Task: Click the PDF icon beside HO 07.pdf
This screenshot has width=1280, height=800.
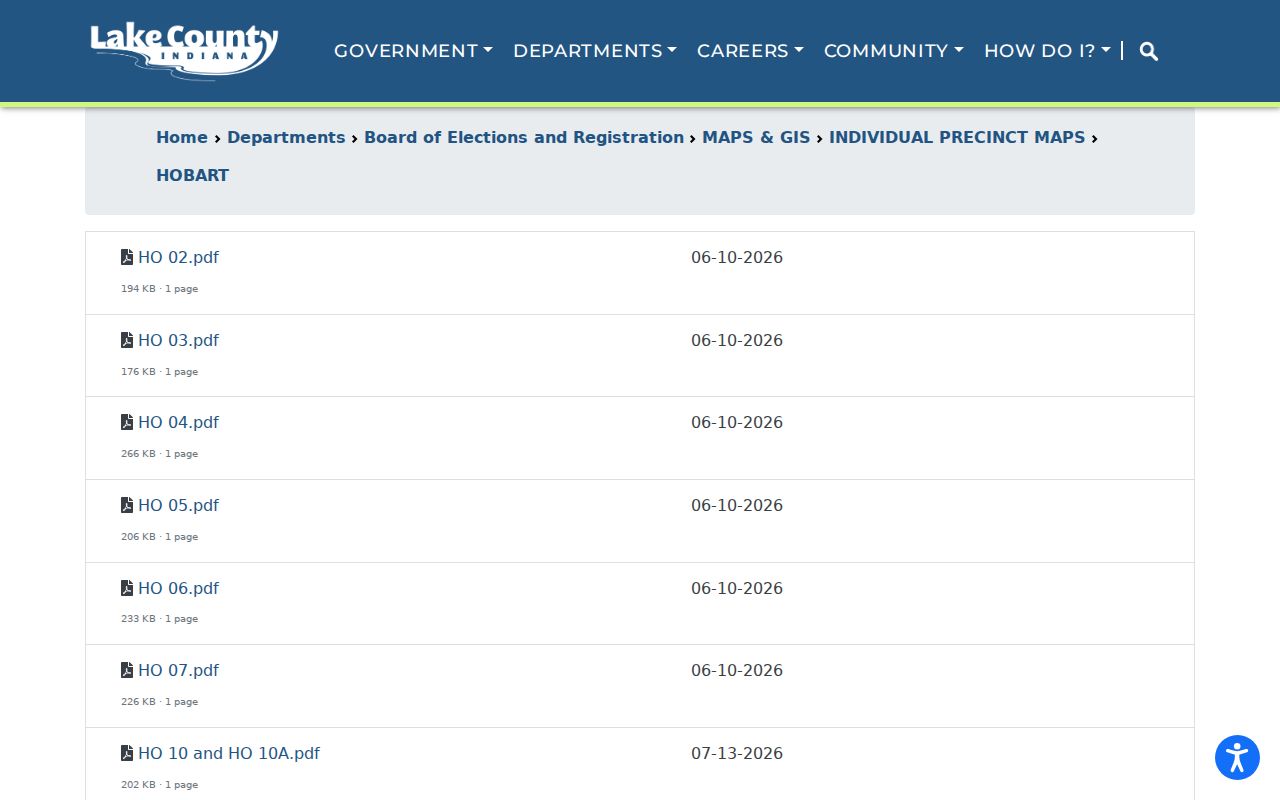Action: click(127, 670)
